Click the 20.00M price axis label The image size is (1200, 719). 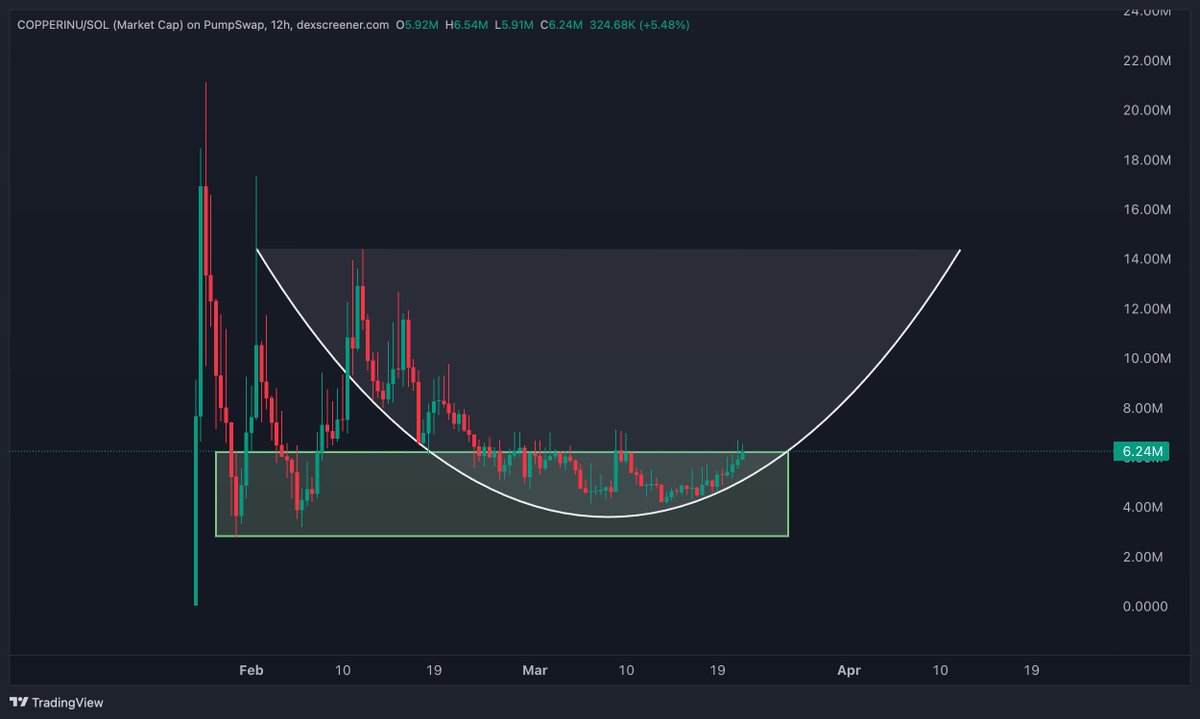(1146, 110)
